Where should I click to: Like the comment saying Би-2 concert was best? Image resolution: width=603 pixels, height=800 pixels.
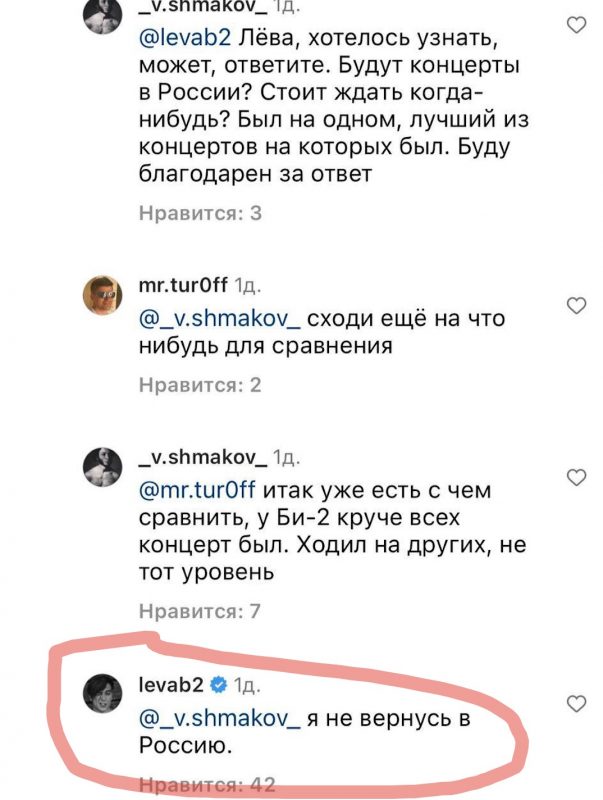(x=575, y=476)
